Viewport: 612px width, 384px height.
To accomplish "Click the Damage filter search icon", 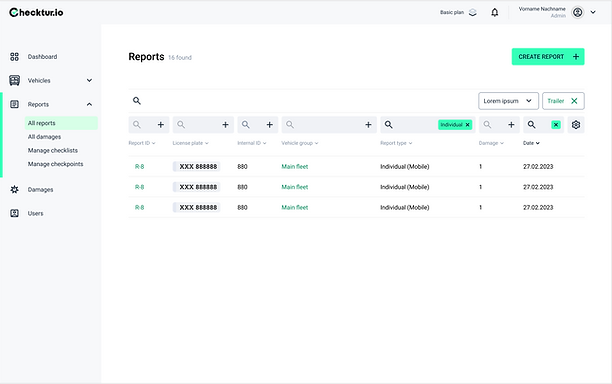I will point(487,124).
